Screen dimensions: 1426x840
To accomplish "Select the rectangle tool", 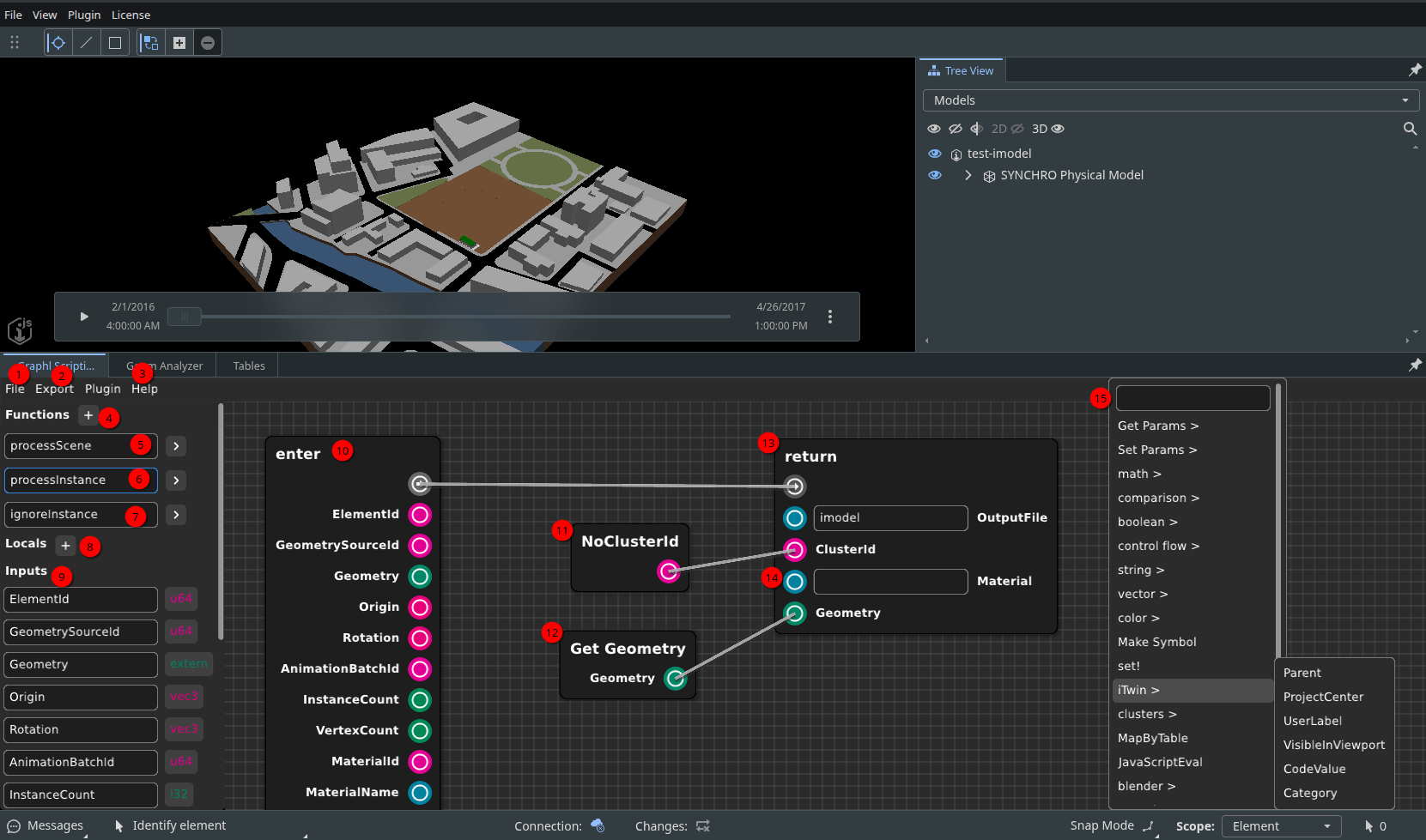I will click(x=115, y=42).
